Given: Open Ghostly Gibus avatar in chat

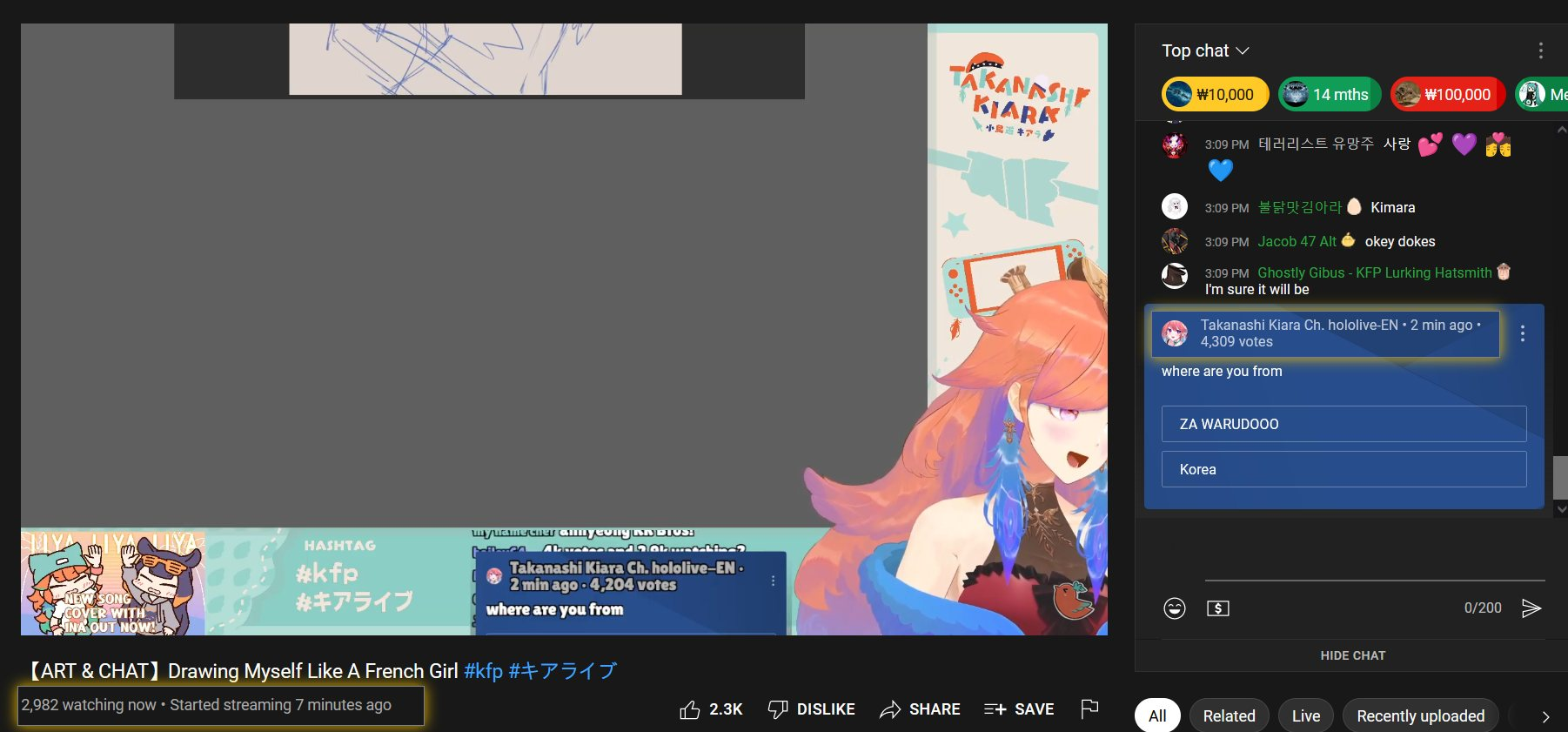Looking at the screenshot, I should tap(1175, 276).
